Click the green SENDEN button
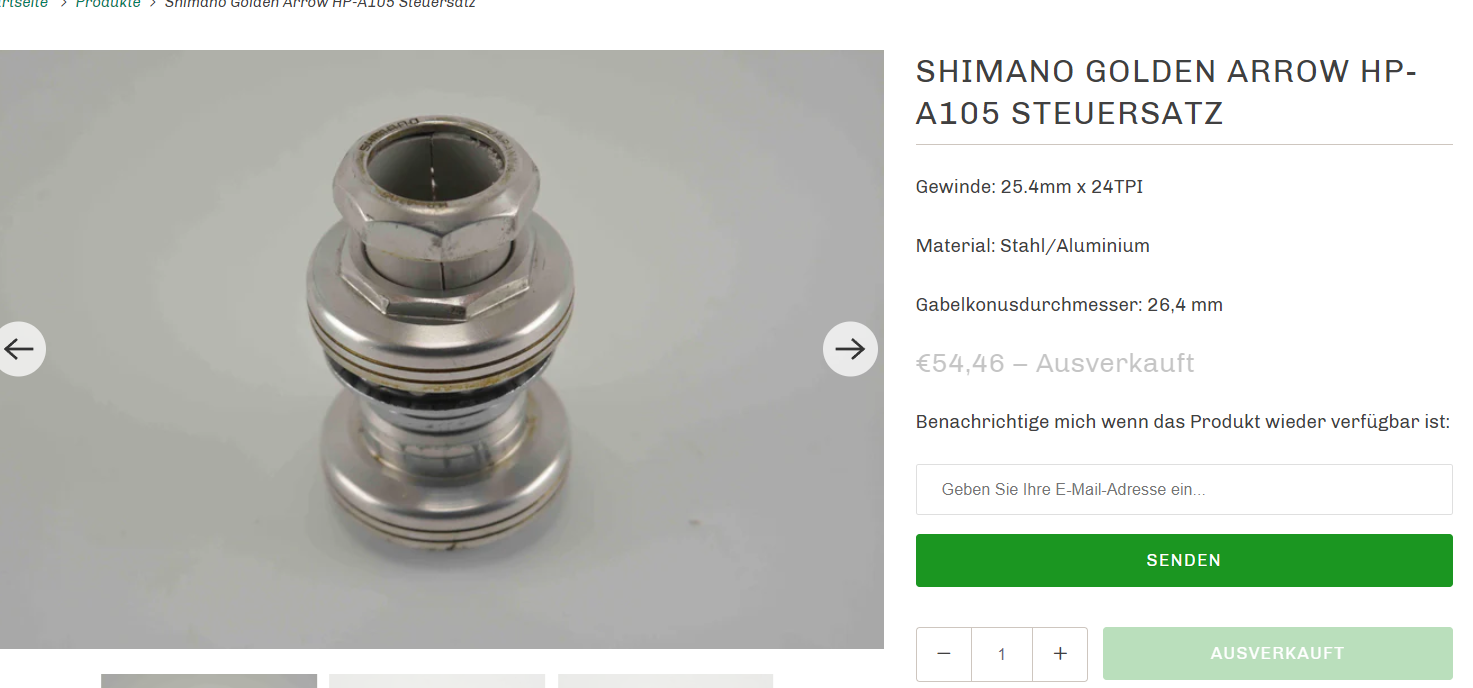The width and height of the screenshot is (1473, 688). coord(1184,560)
